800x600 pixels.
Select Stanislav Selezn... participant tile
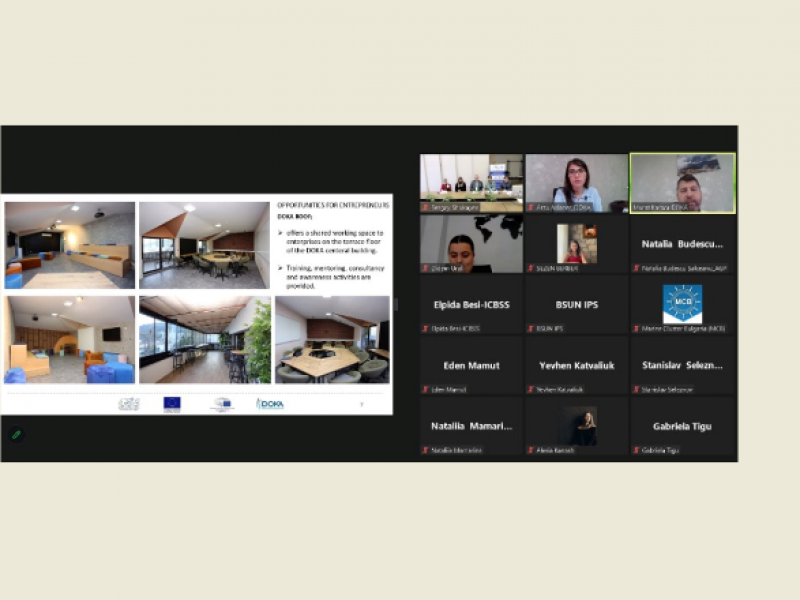(682, 366)
